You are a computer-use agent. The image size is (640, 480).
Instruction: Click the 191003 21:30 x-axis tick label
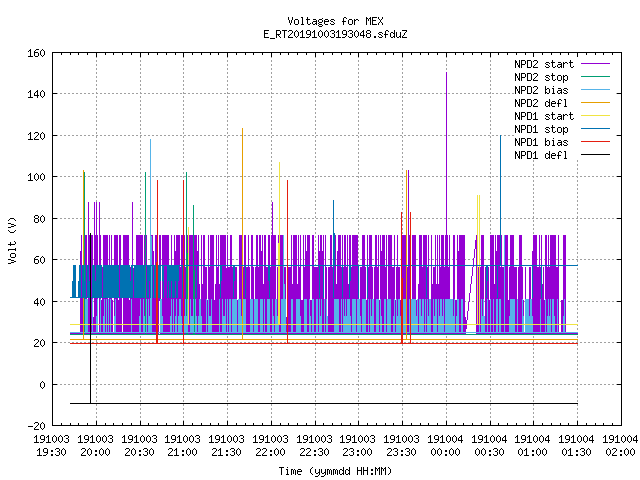click(x=227, y=446)
